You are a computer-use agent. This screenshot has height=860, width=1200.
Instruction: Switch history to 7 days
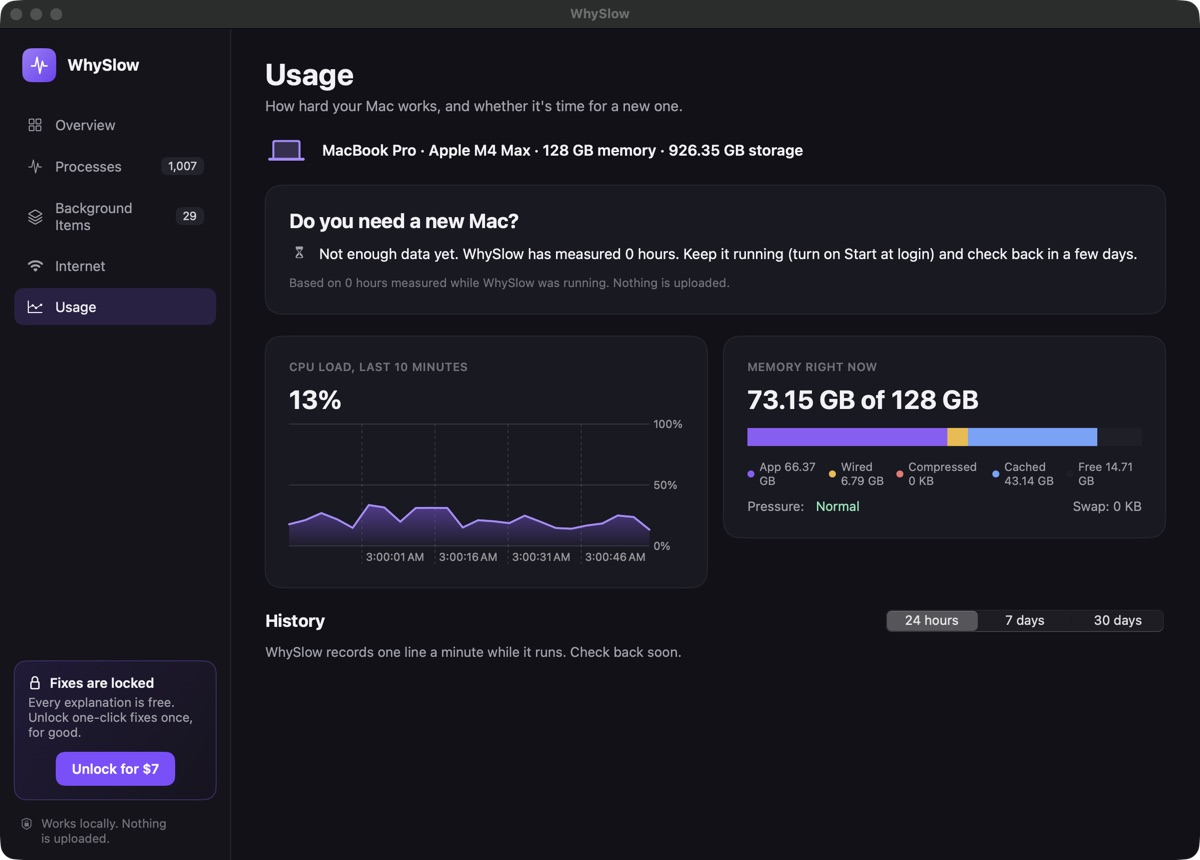coord(1024,620)
